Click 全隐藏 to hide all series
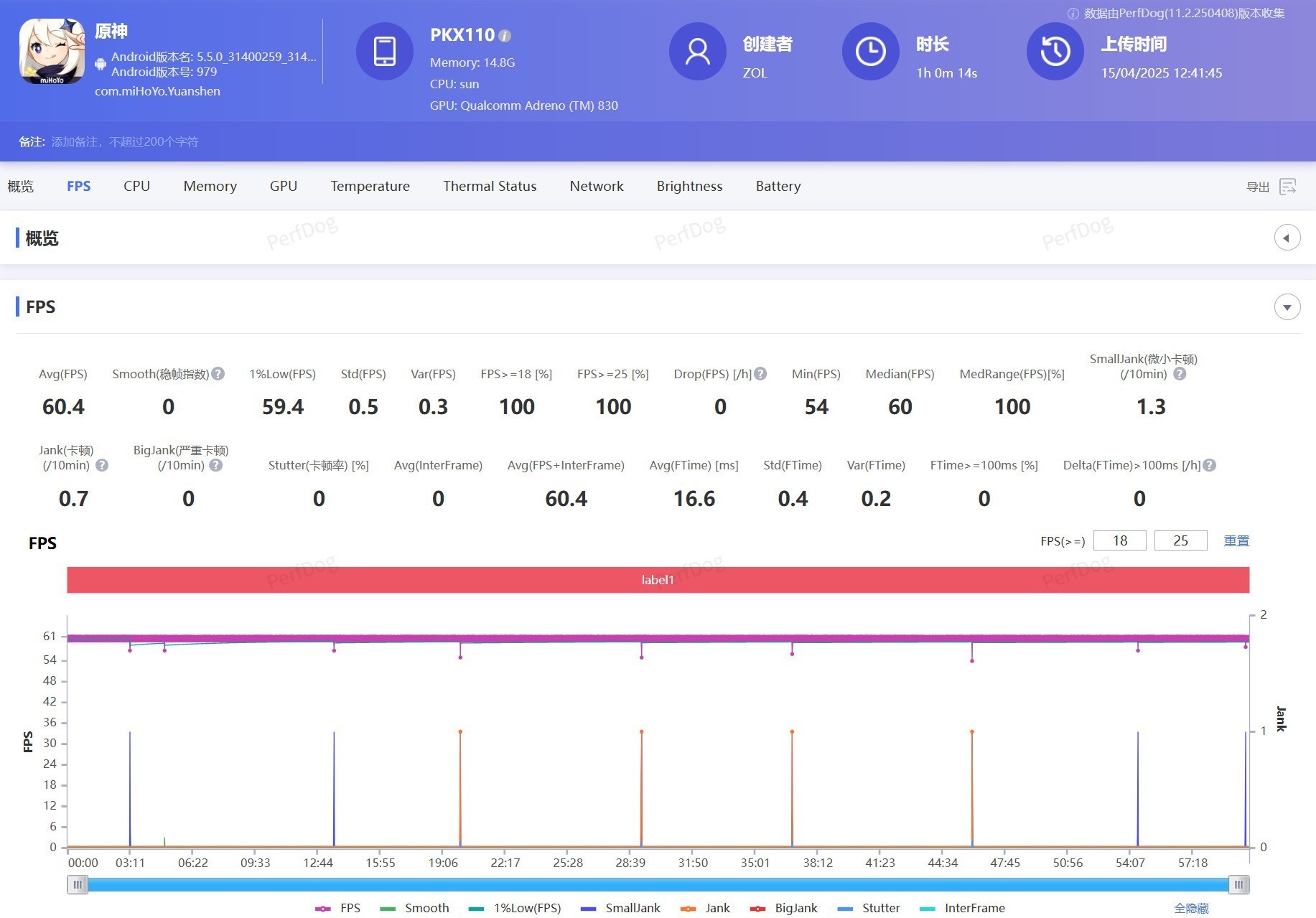Viewport: 1316px width, 918px height. [1190, 908]
